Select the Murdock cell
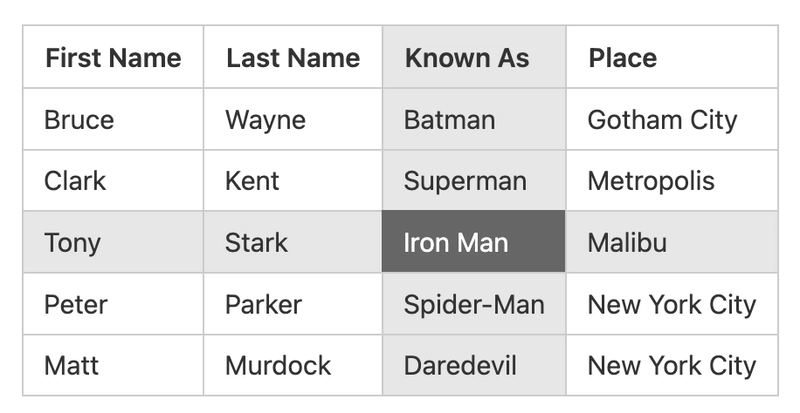Viewport: 800px width, 413px height. [x=293, y=366]
